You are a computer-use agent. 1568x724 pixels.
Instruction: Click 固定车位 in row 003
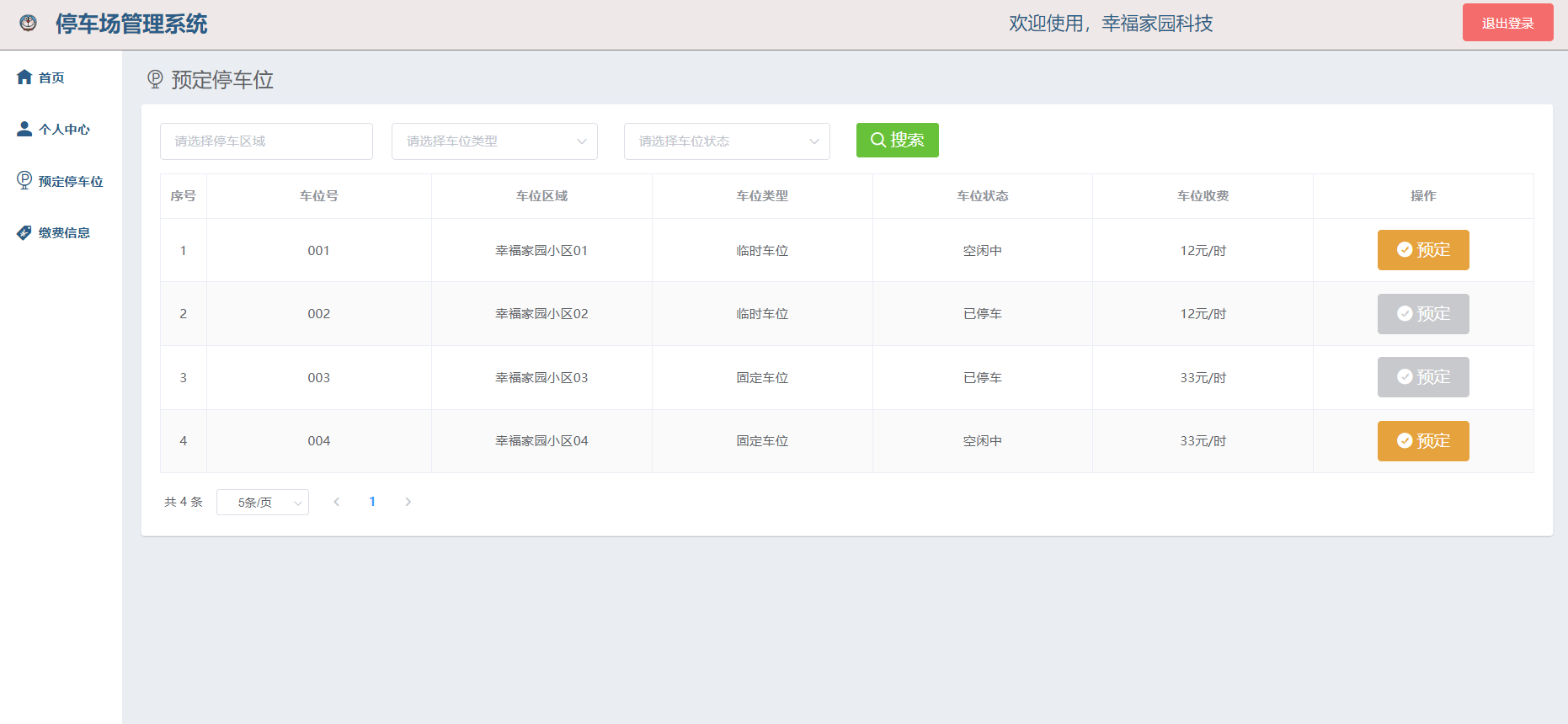762,378
